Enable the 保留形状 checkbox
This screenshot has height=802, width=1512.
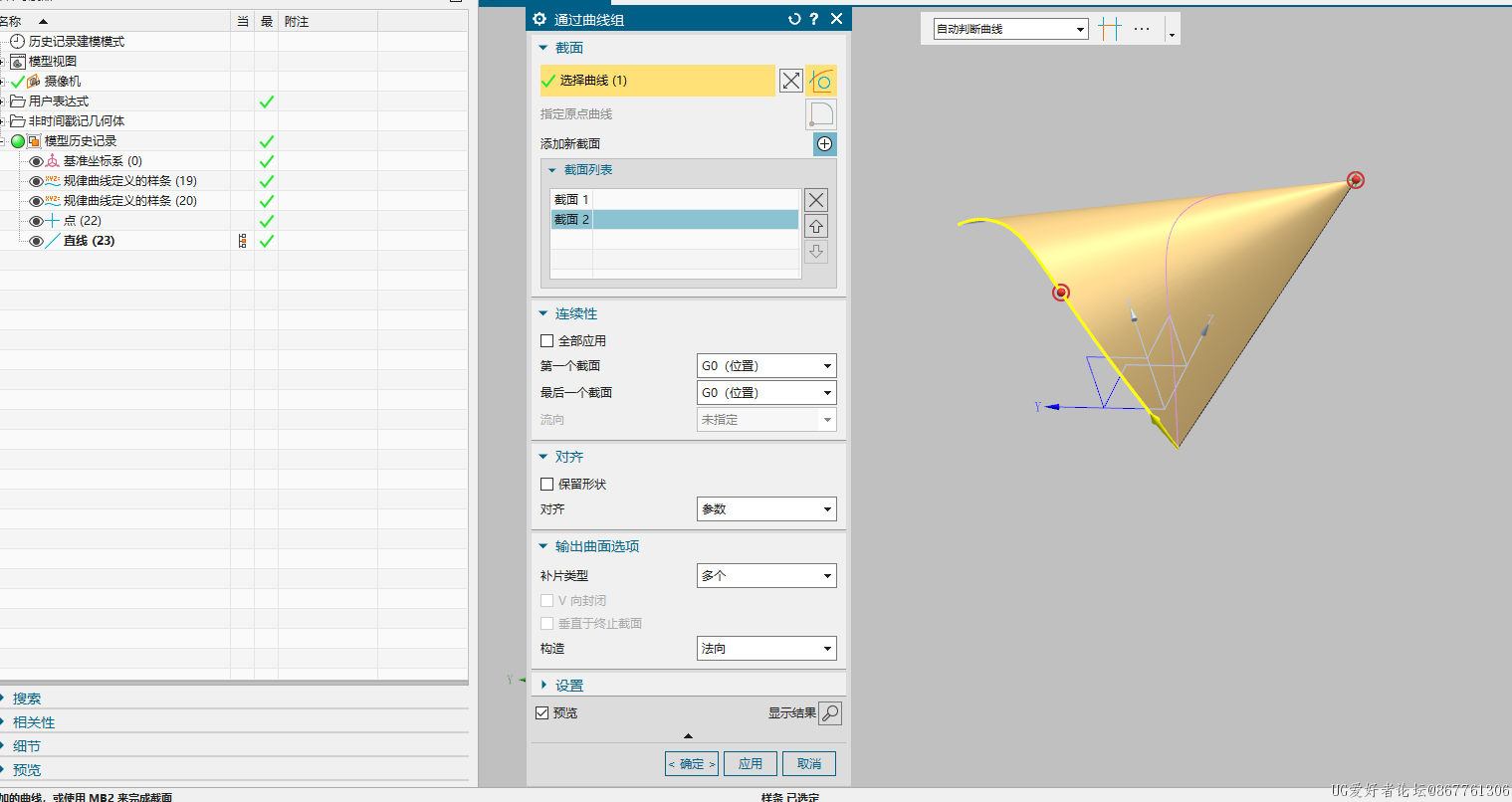pos(546,485)
